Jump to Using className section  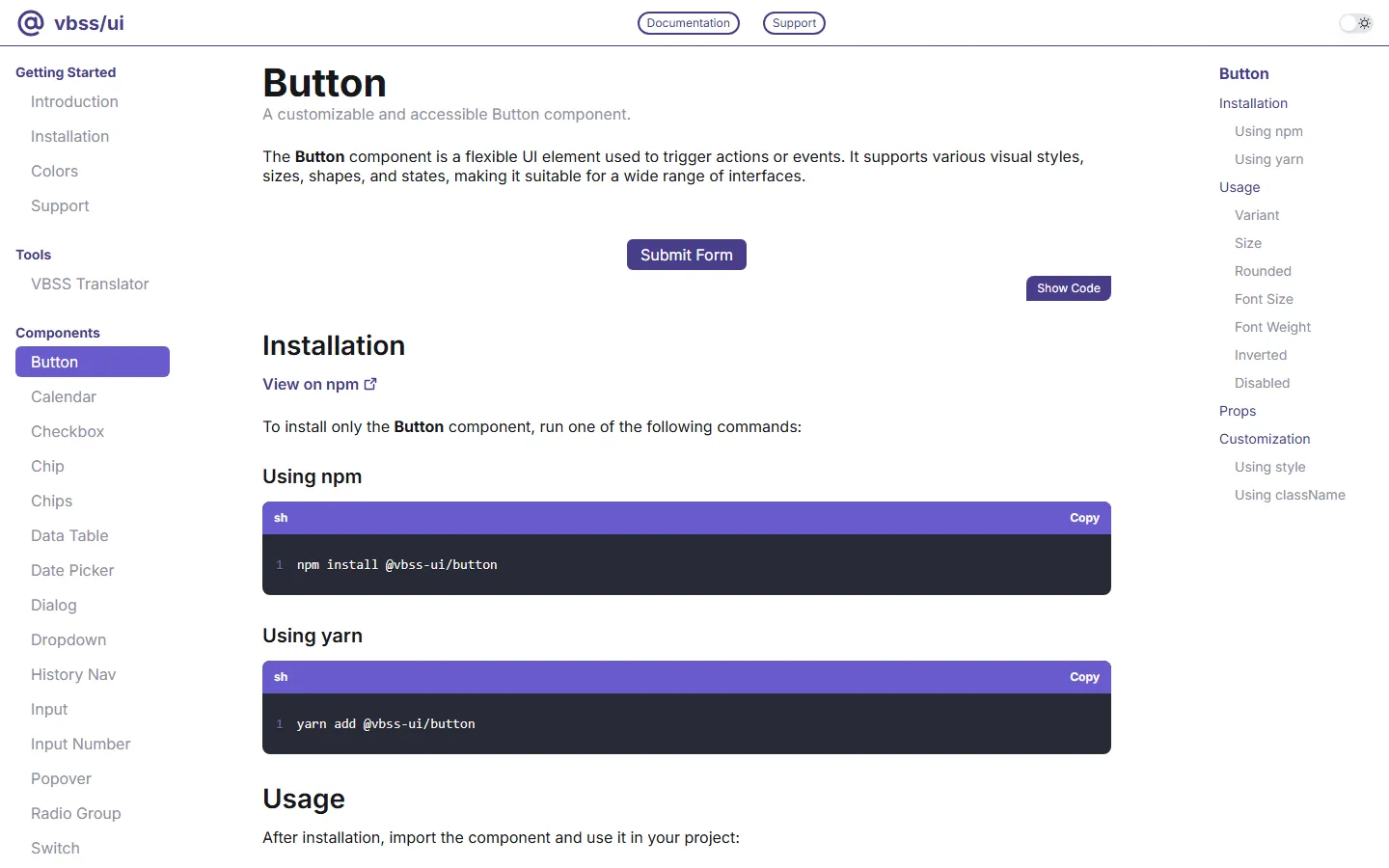click(x=1290, y=495)
